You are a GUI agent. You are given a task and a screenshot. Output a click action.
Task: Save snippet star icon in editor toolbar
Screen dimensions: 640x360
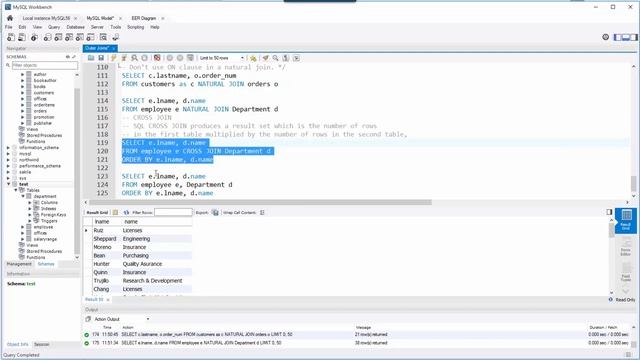click(x=253, y=58)
